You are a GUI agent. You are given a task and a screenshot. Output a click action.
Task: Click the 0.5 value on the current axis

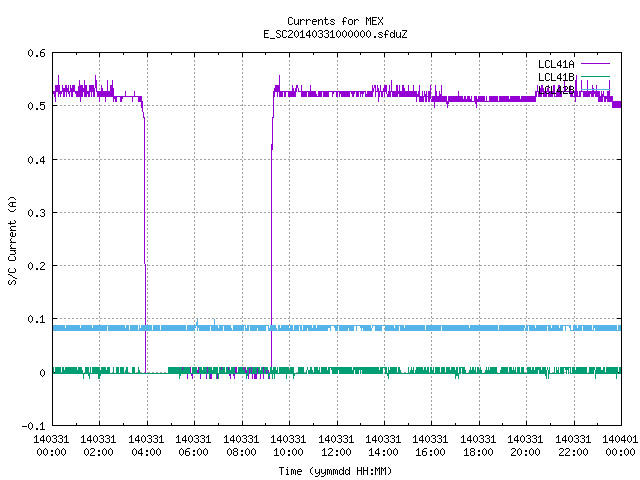(36, 106)
